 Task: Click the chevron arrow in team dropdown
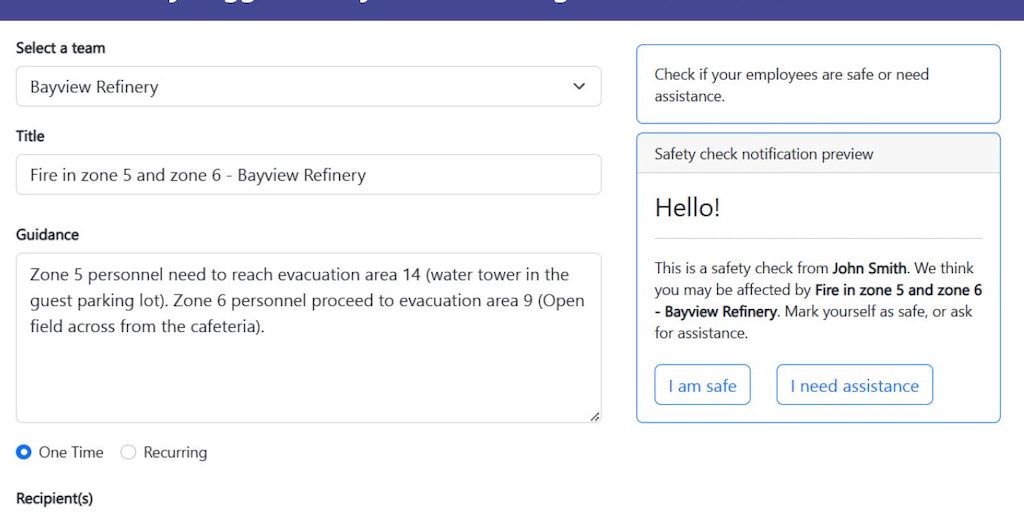pos(579,87)
